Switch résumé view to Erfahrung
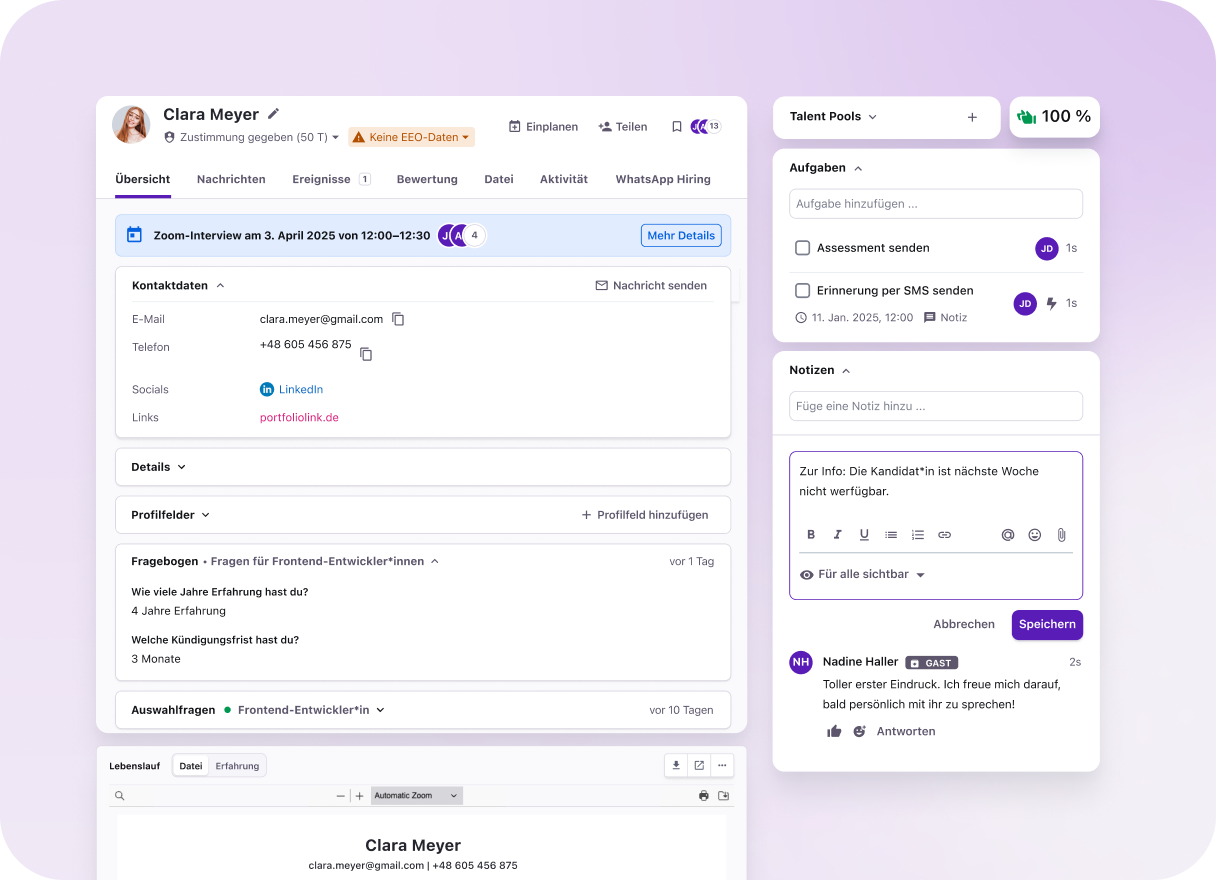Screen dimensions: 1216x880 pos(237,766)
